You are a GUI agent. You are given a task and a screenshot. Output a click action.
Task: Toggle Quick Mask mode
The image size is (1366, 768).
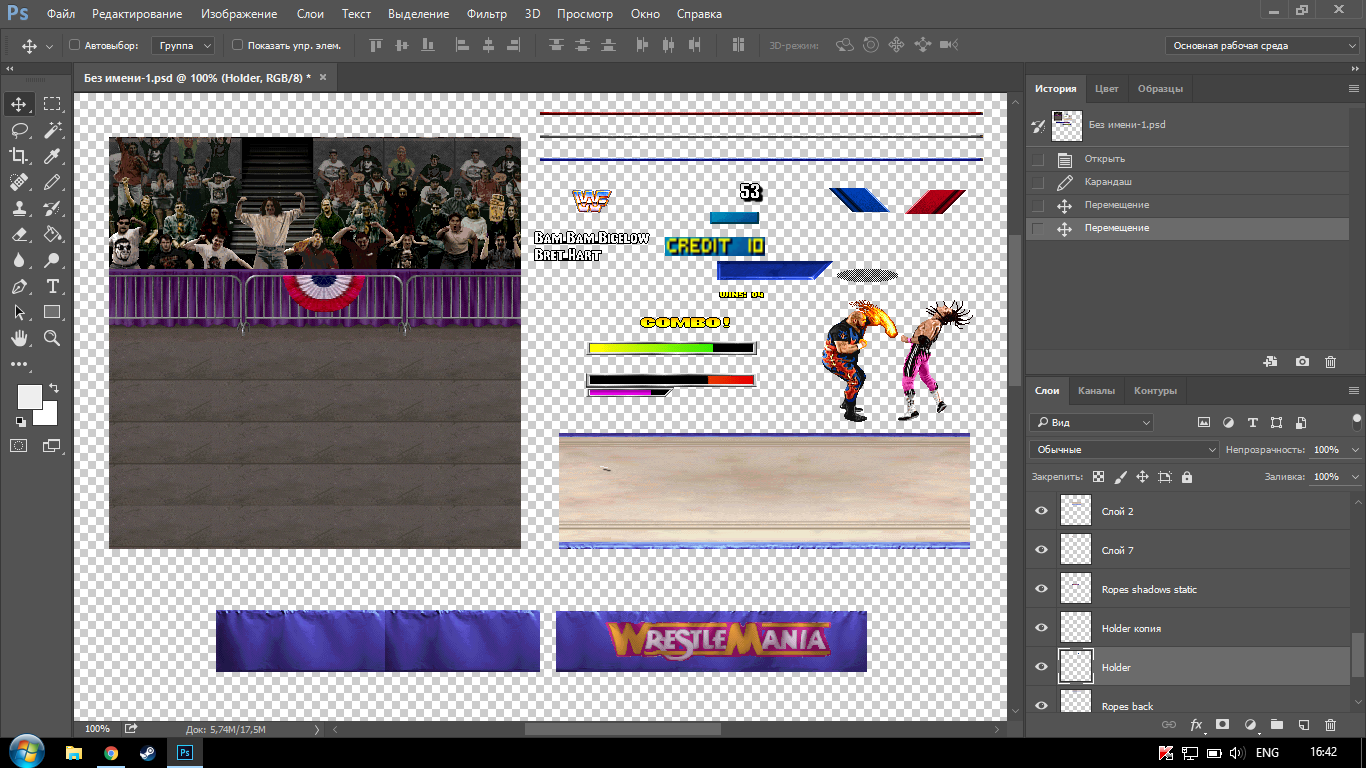coord(19,445)
